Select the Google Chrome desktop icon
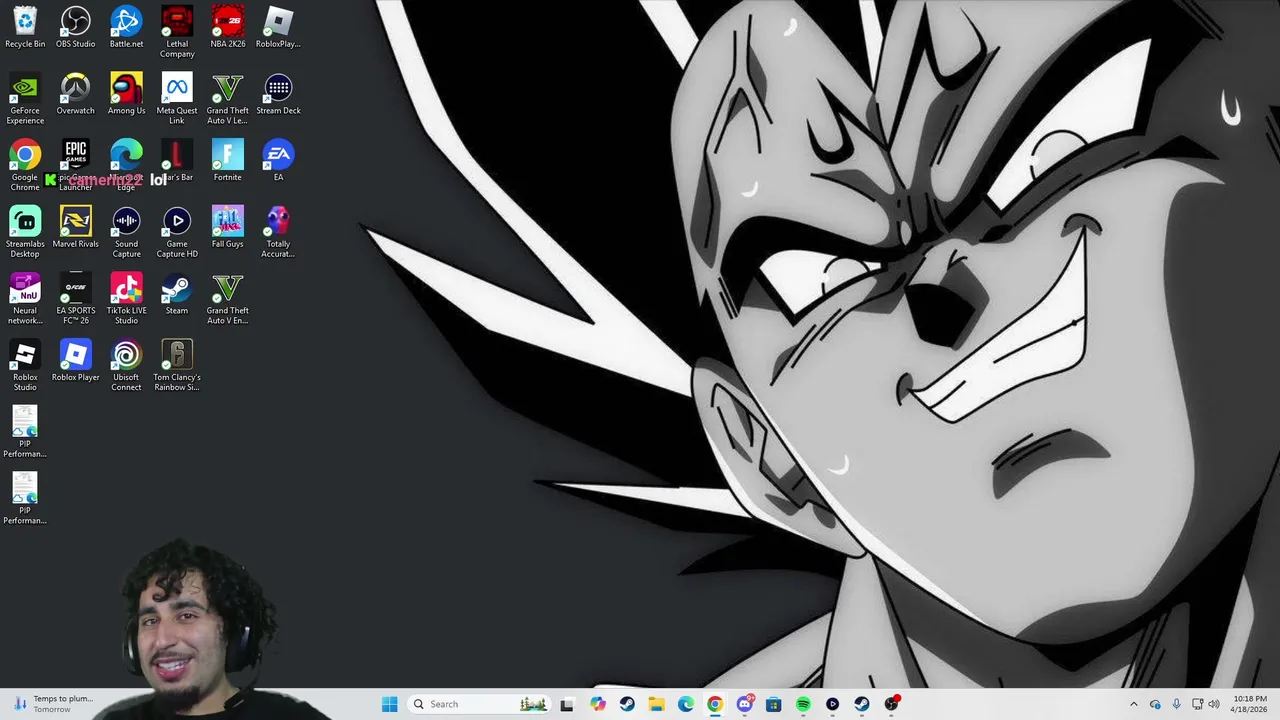 (x=25, y=165)
